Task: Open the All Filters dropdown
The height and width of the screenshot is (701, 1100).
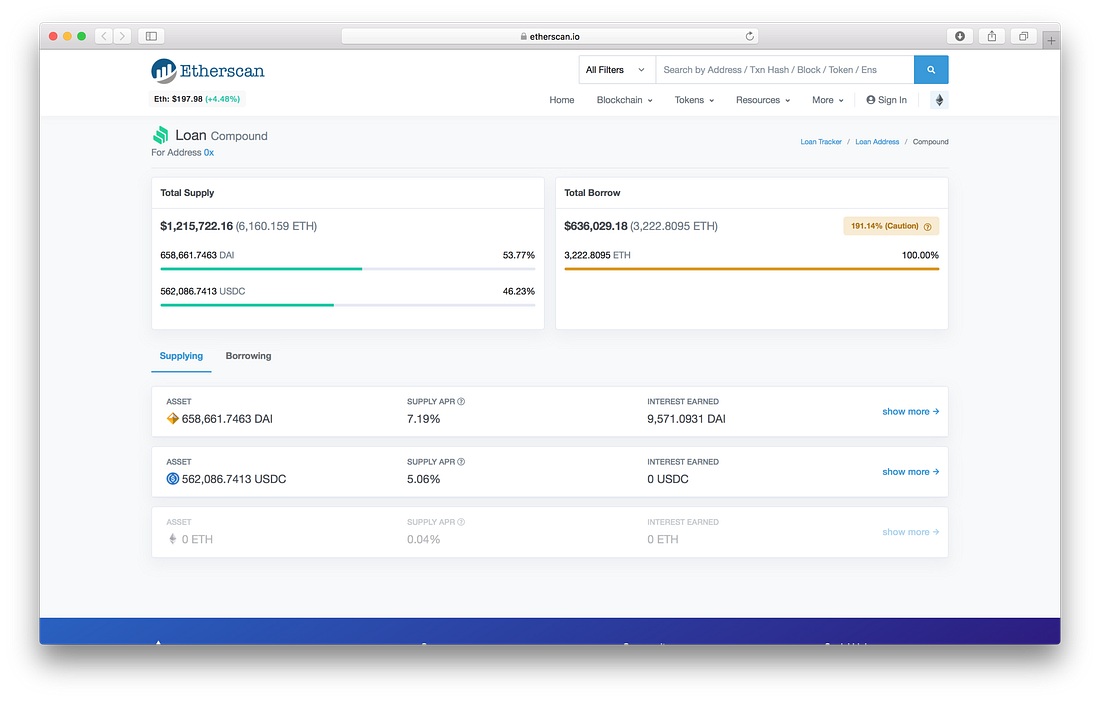Action: (617, 69)
